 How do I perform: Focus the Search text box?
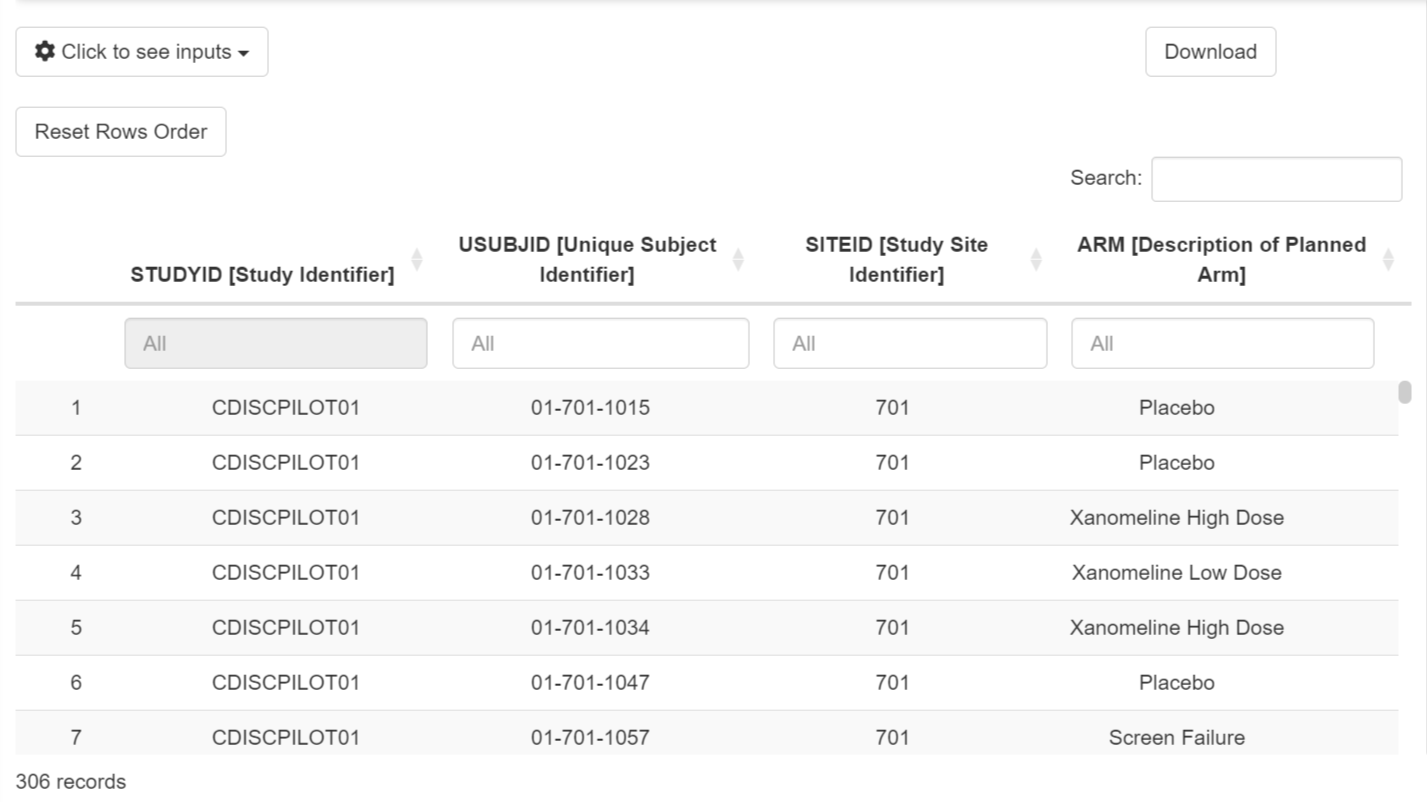1276,179
